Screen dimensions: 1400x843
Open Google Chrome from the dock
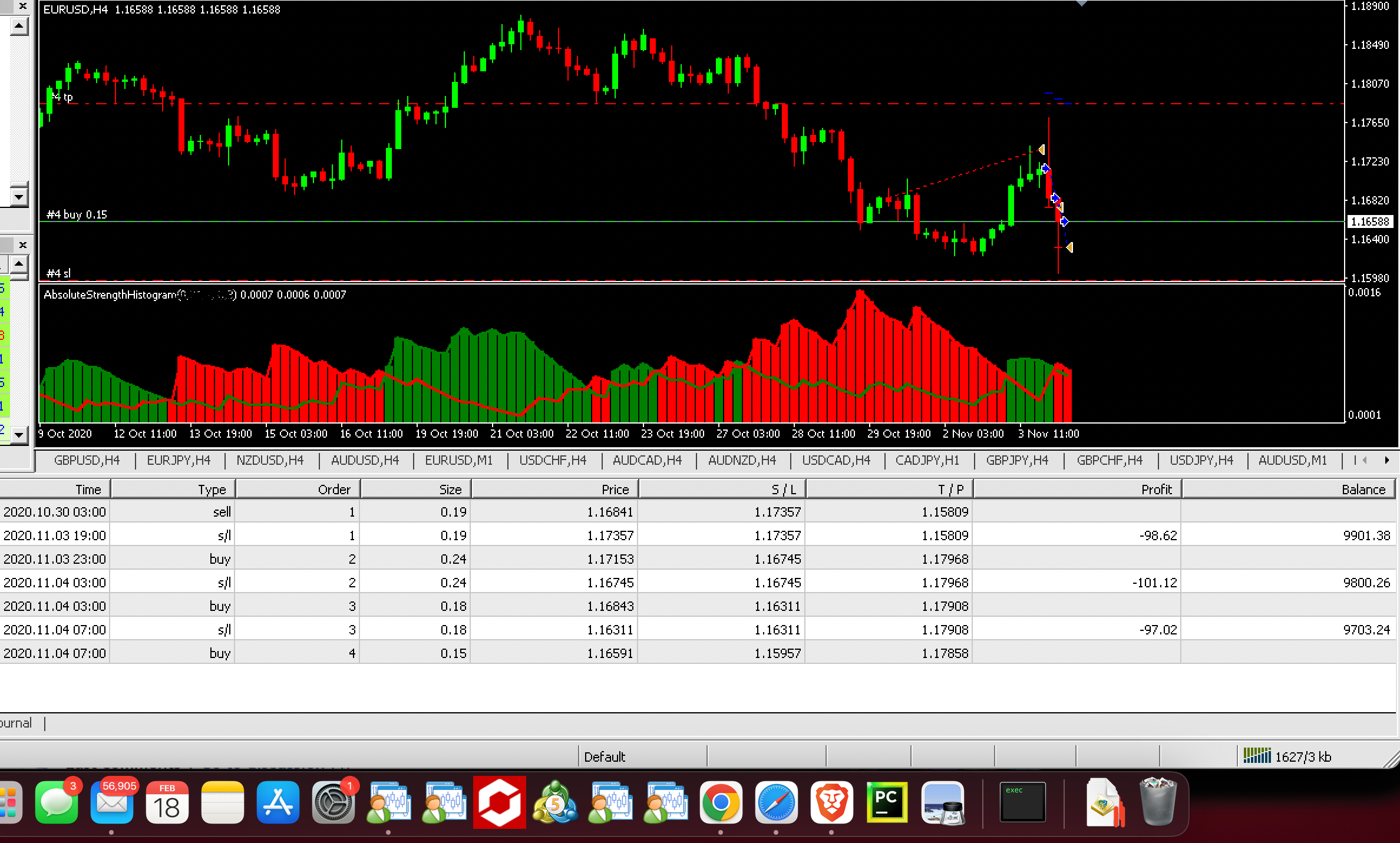coord(721,803)
